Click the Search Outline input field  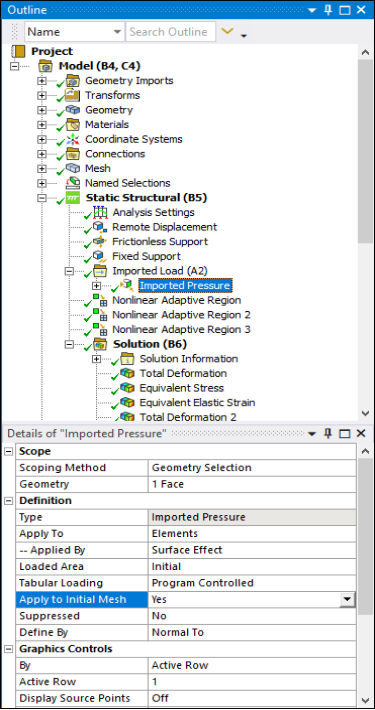tap(170, 32)
